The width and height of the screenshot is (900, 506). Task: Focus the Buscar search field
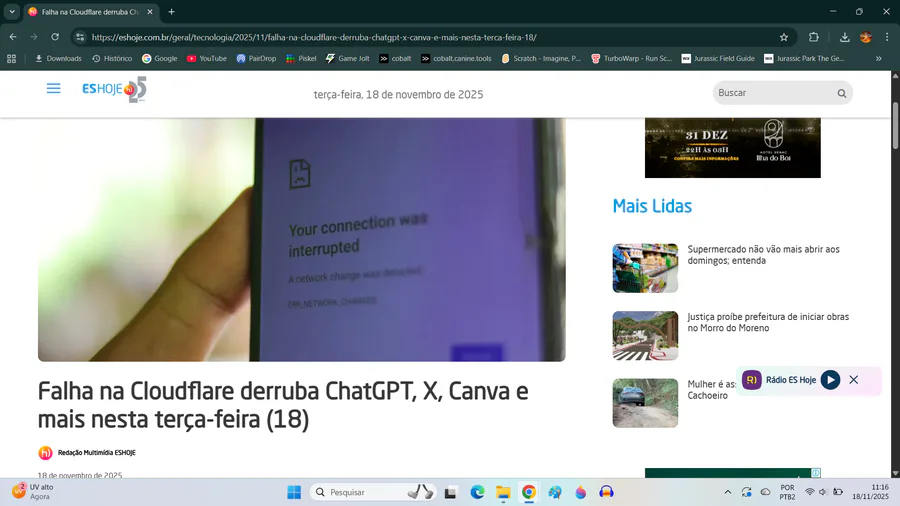click(x=782, y=93)
